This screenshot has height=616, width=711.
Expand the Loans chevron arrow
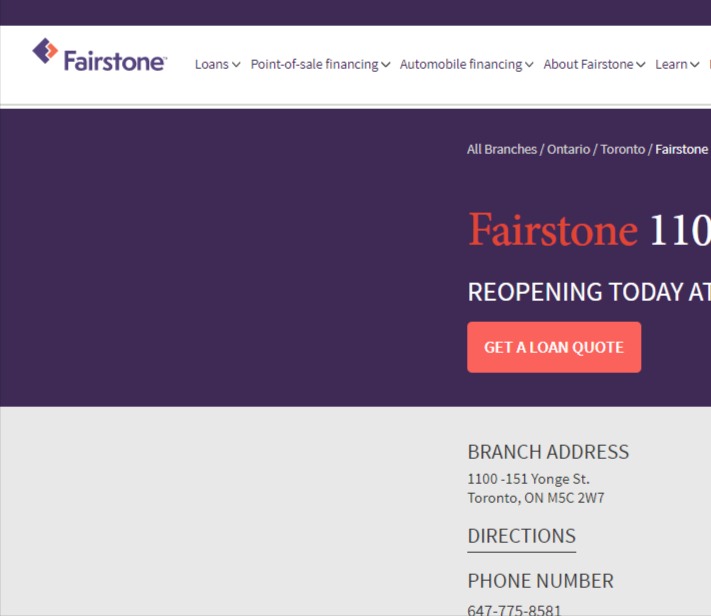click(236, 65)
